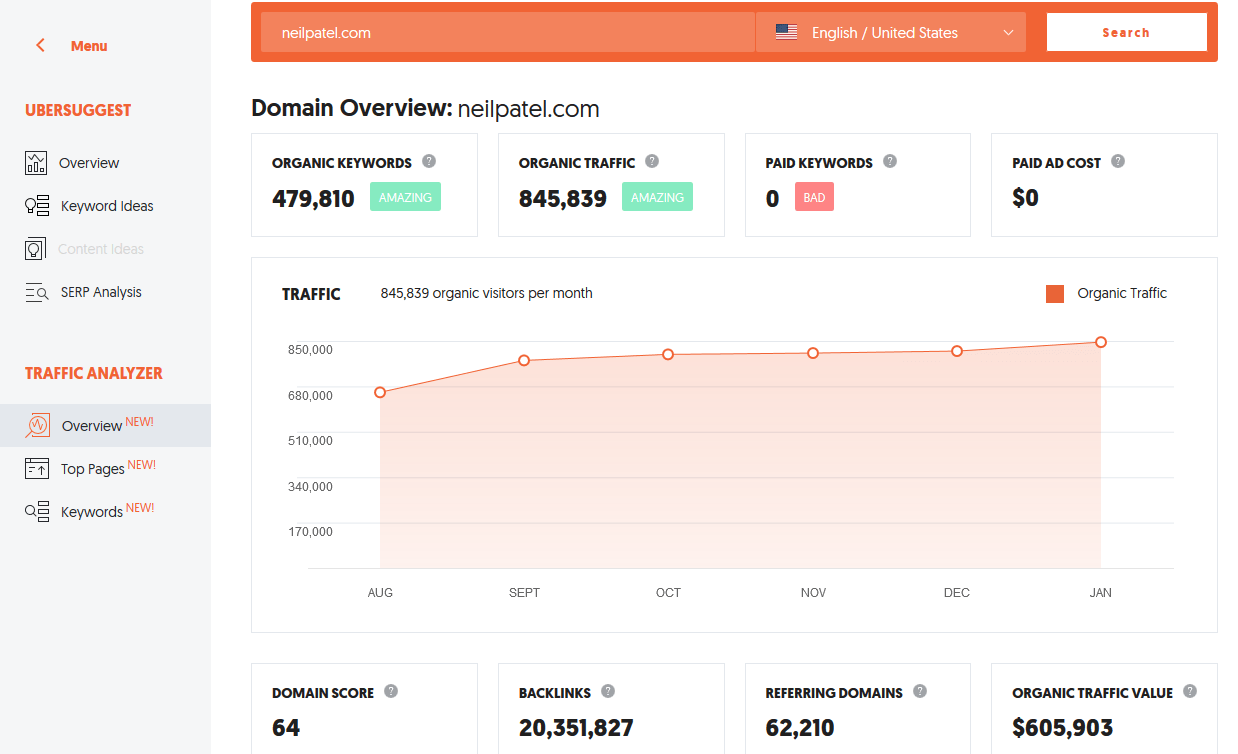
Task: Click the NOV data point on chart
Action: pyautogui.click(x=813, y=353)
